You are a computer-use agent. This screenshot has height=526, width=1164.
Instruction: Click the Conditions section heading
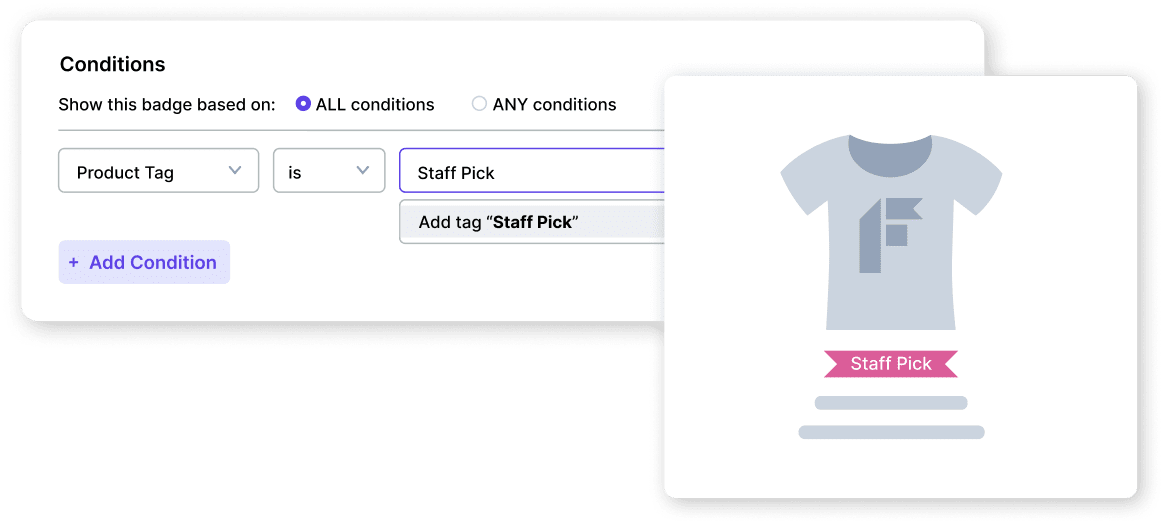(x=113, y=65)
